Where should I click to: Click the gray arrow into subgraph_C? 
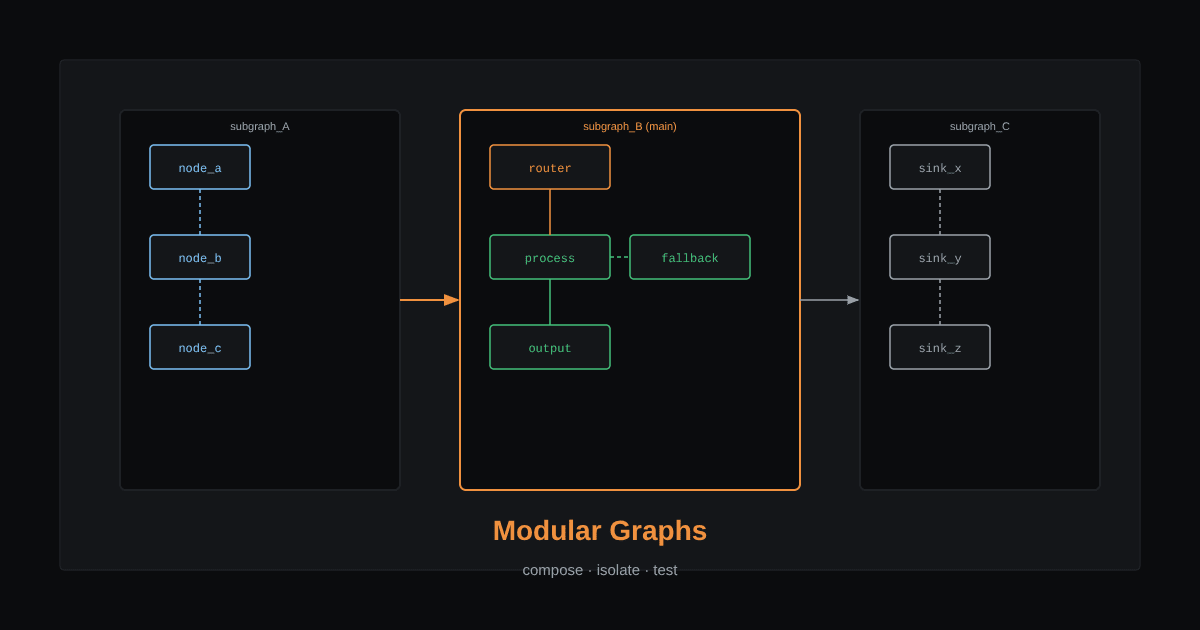830,300
